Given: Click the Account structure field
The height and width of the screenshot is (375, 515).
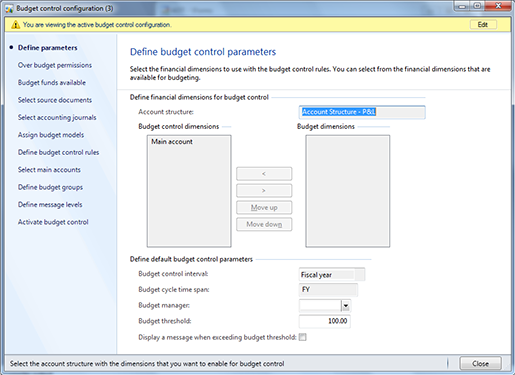Looking at the screenshot, I should point(362,112).
